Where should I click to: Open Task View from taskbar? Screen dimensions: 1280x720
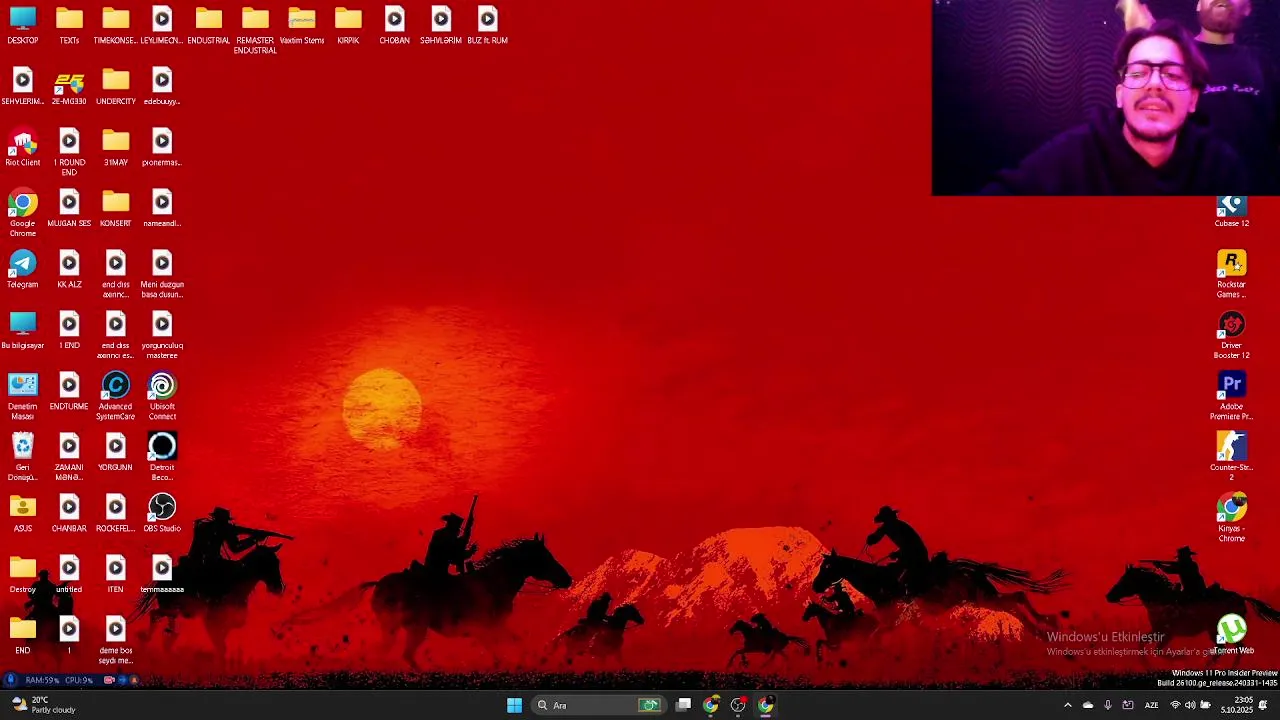tap(683, 705)
